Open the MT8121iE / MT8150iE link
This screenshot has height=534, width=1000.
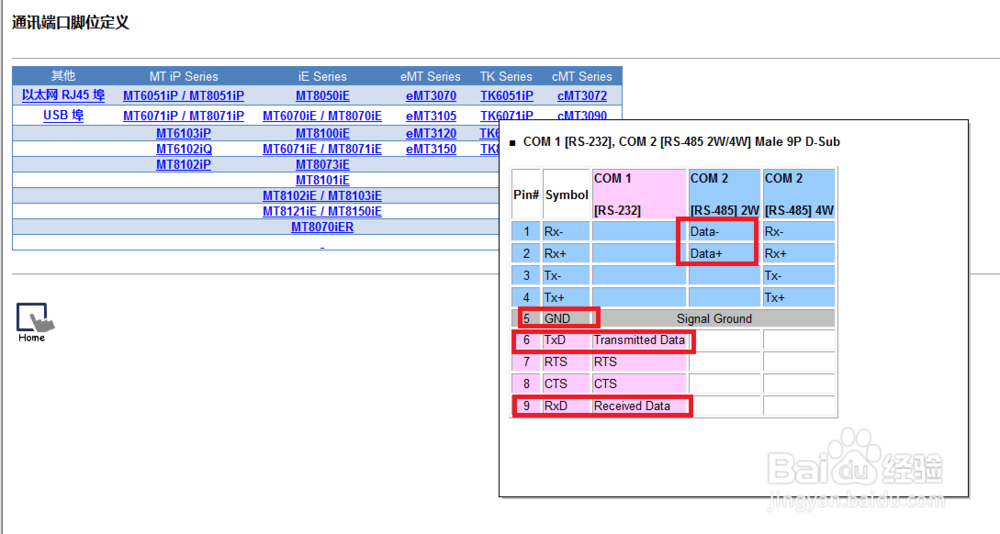point(322,211)
